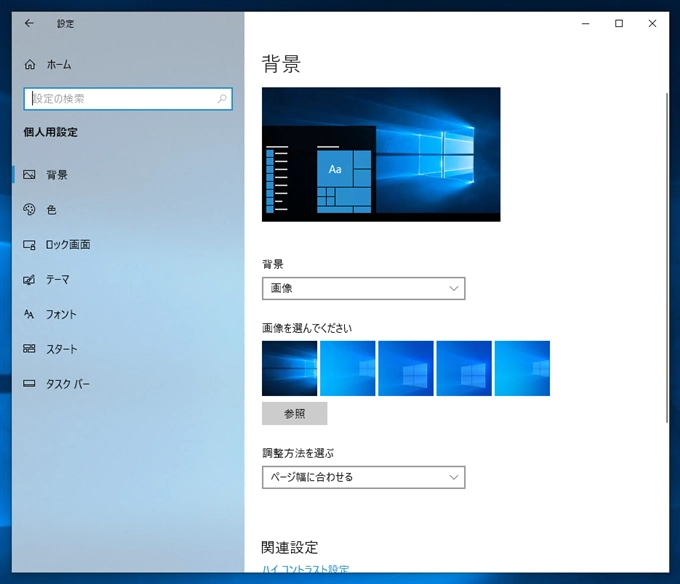Click the 調整方法を選ぶ label
Screen dimensions: 680x584
click(298, 453)
